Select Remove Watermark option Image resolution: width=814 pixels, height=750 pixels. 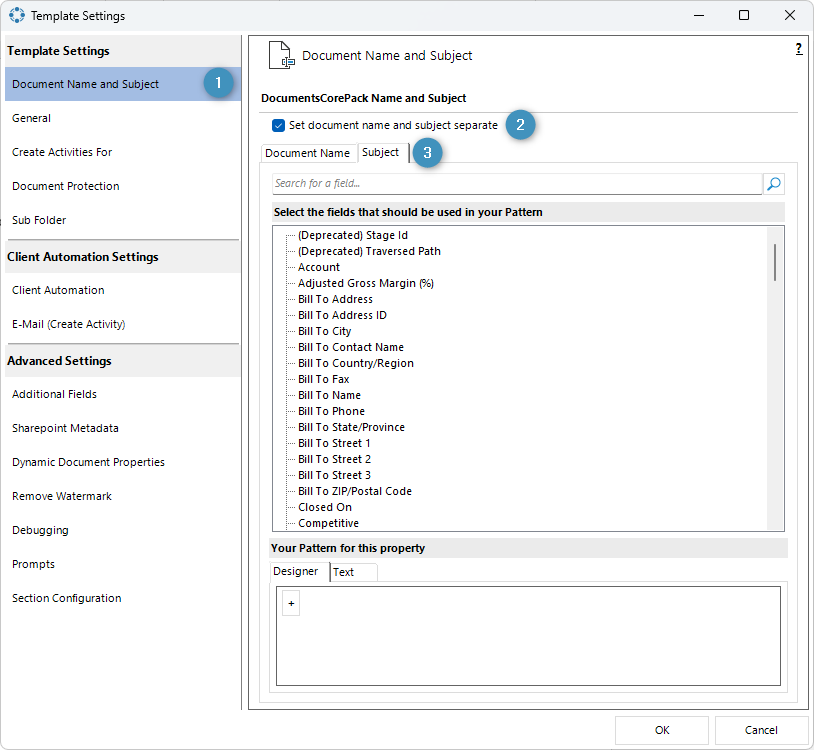point(123,496)
